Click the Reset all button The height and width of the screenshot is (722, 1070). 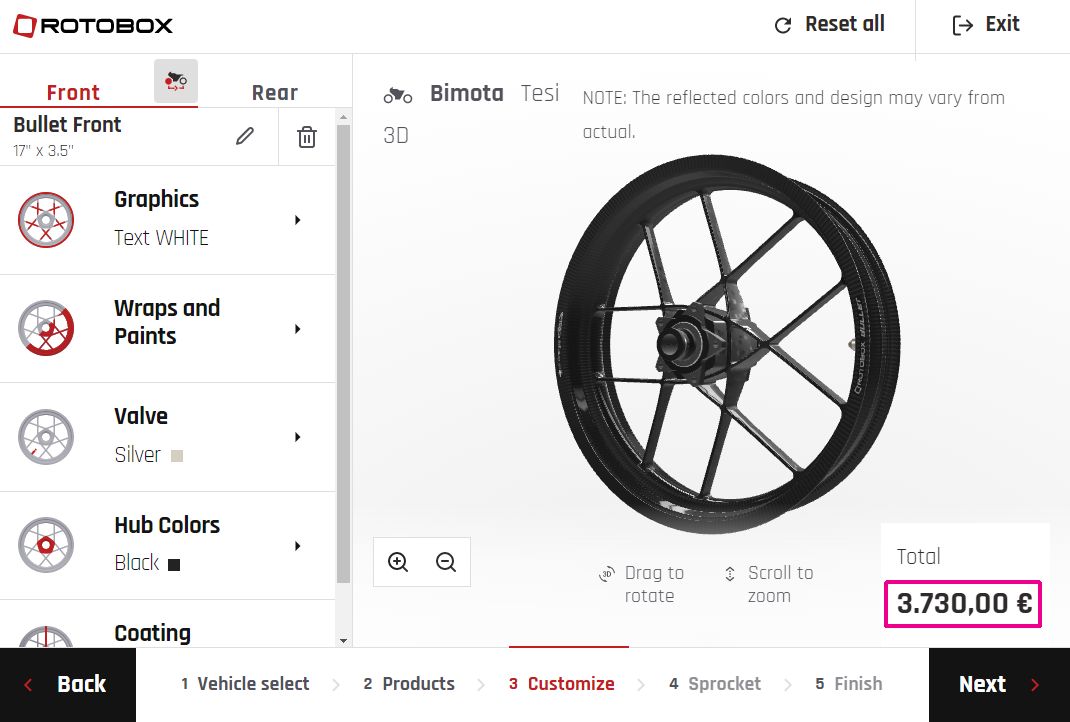(829, 25)
